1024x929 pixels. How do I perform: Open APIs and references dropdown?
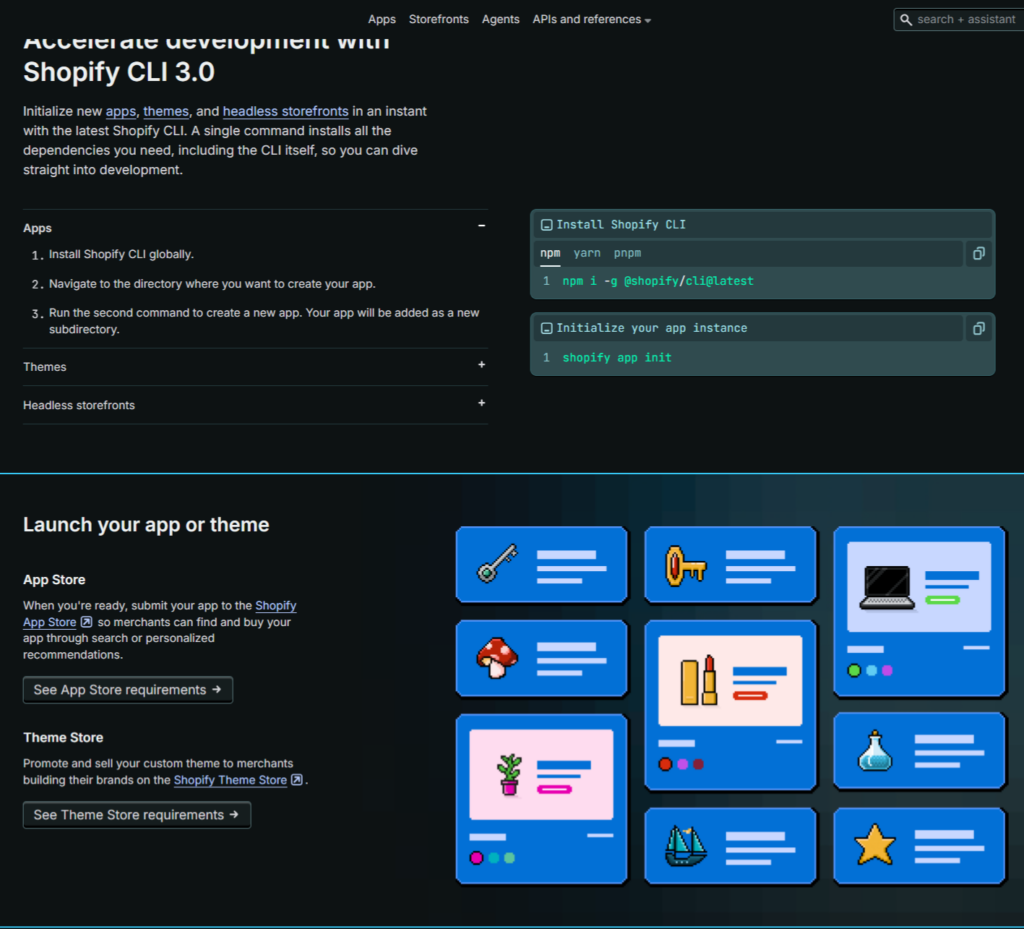(591, 20)
